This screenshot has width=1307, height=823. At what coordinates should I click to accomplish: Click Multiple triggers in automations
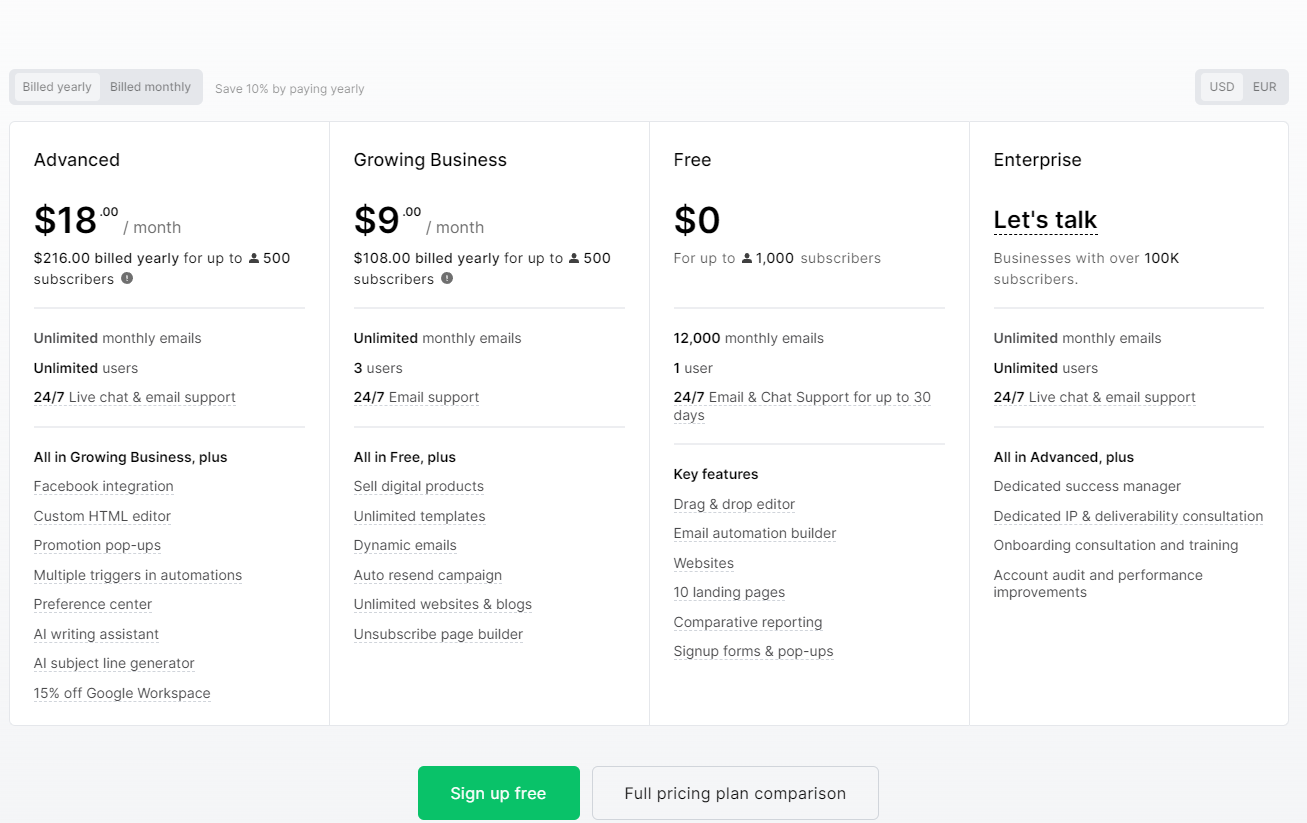(138, 575)
